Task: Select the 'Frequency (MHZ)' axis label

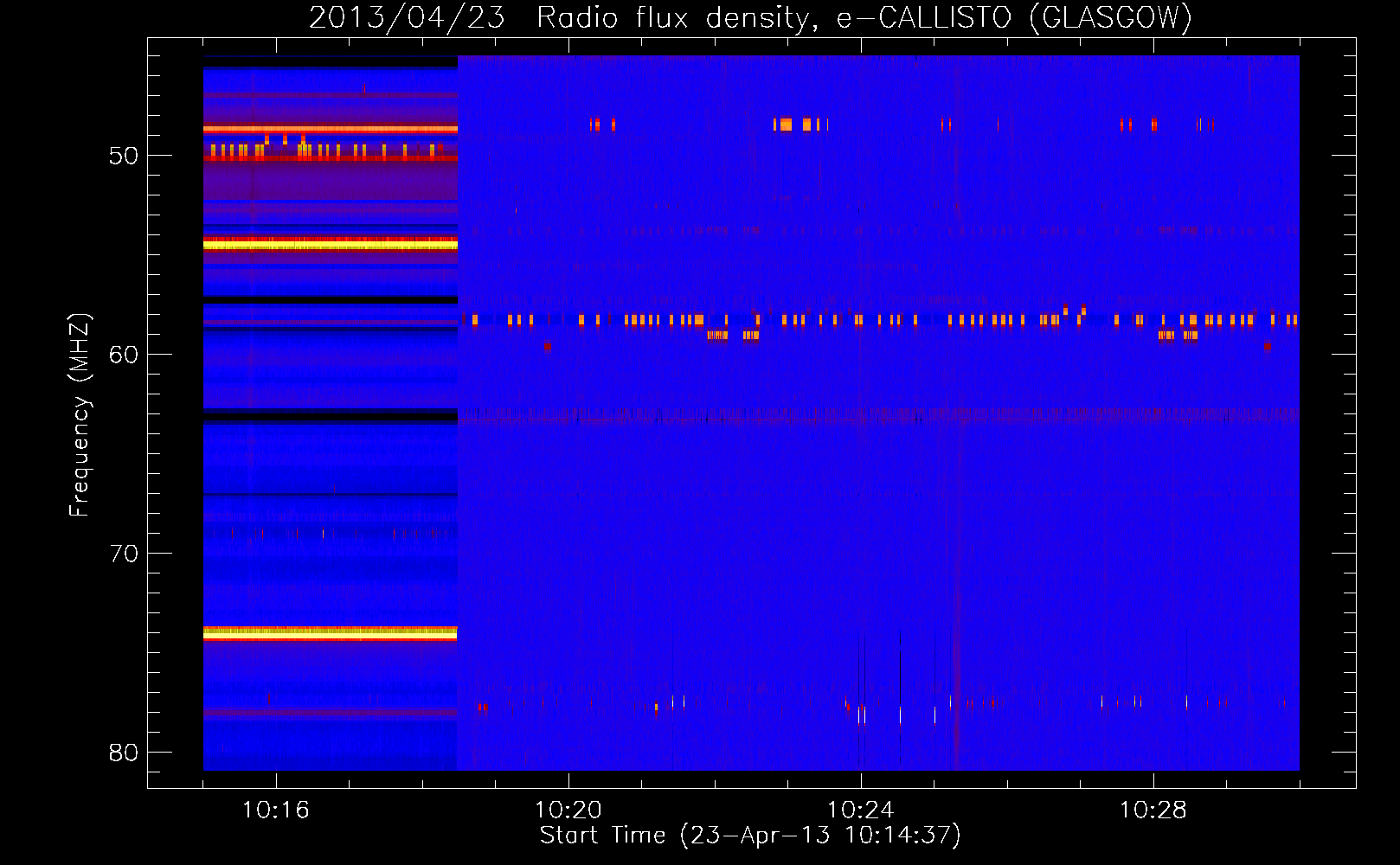Action: [80, 415]
